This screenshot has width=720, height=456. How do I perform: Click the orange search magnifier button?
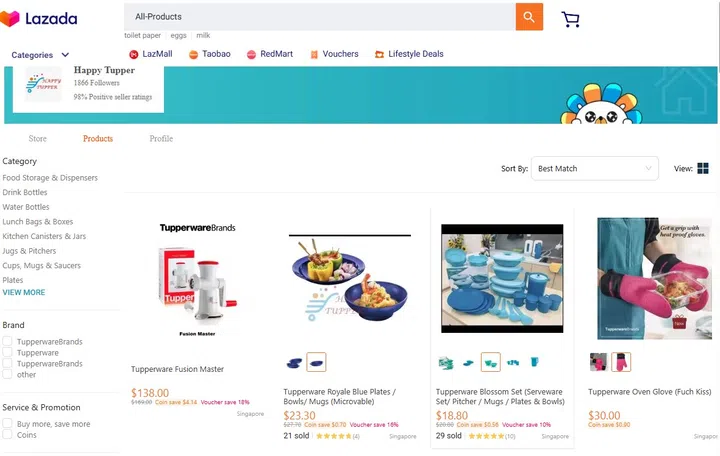click(x=529, y=17)
